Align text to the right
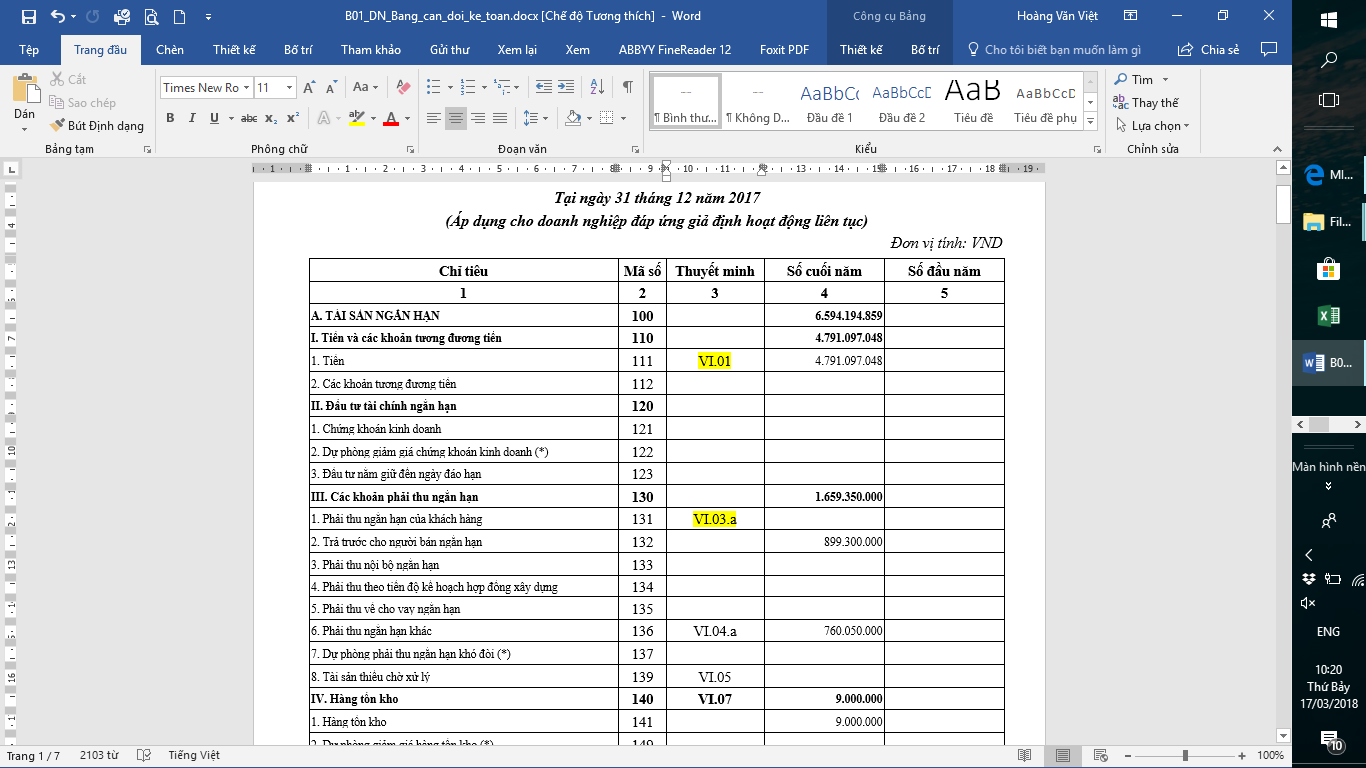1366x768 pixels. (x=478, y=118)
